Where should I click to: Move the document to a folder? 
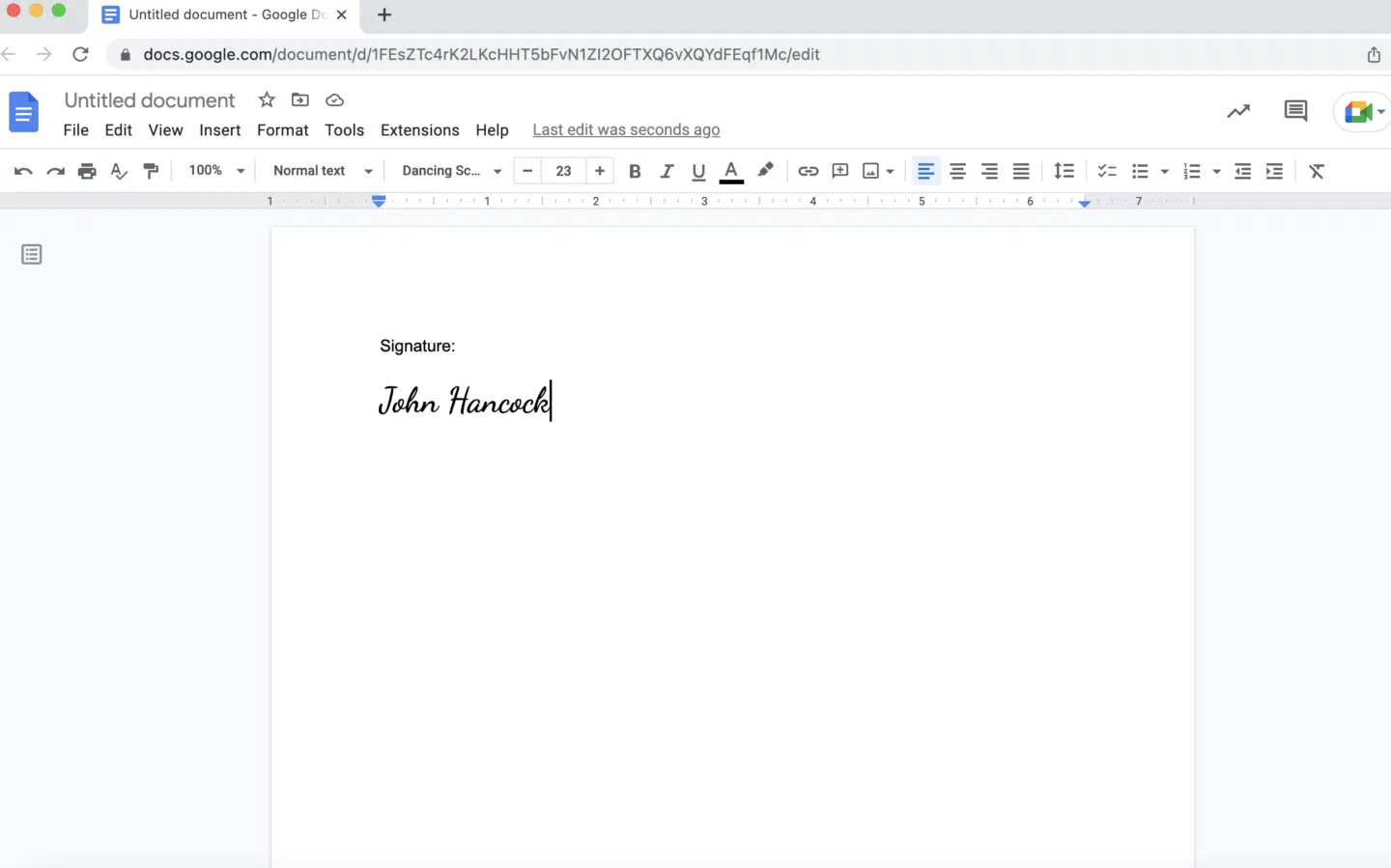click(300, 99)
